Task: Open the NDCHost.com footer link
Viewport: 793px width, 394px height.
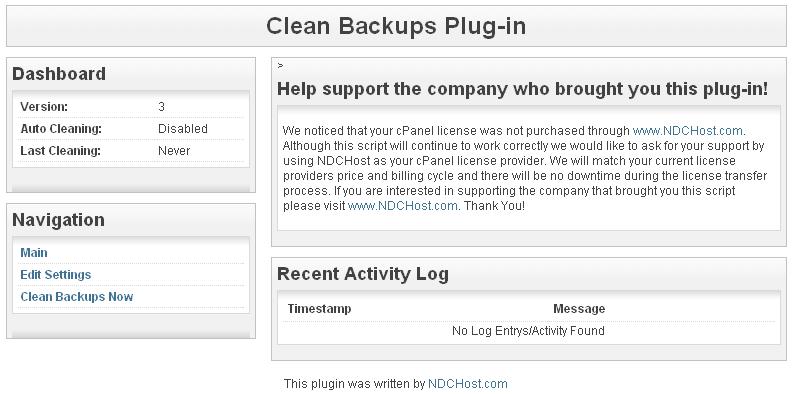Action: tap(467, 383)
